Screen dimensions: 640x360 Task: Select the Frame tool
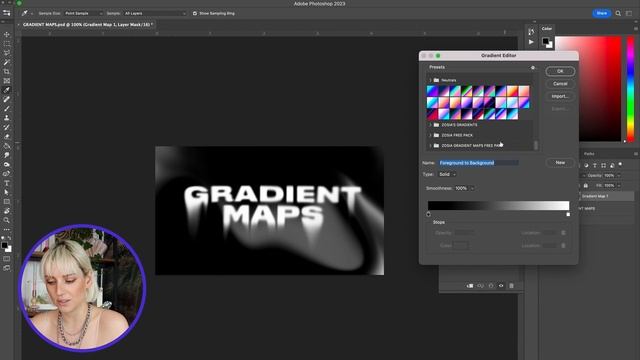point(7,81)
